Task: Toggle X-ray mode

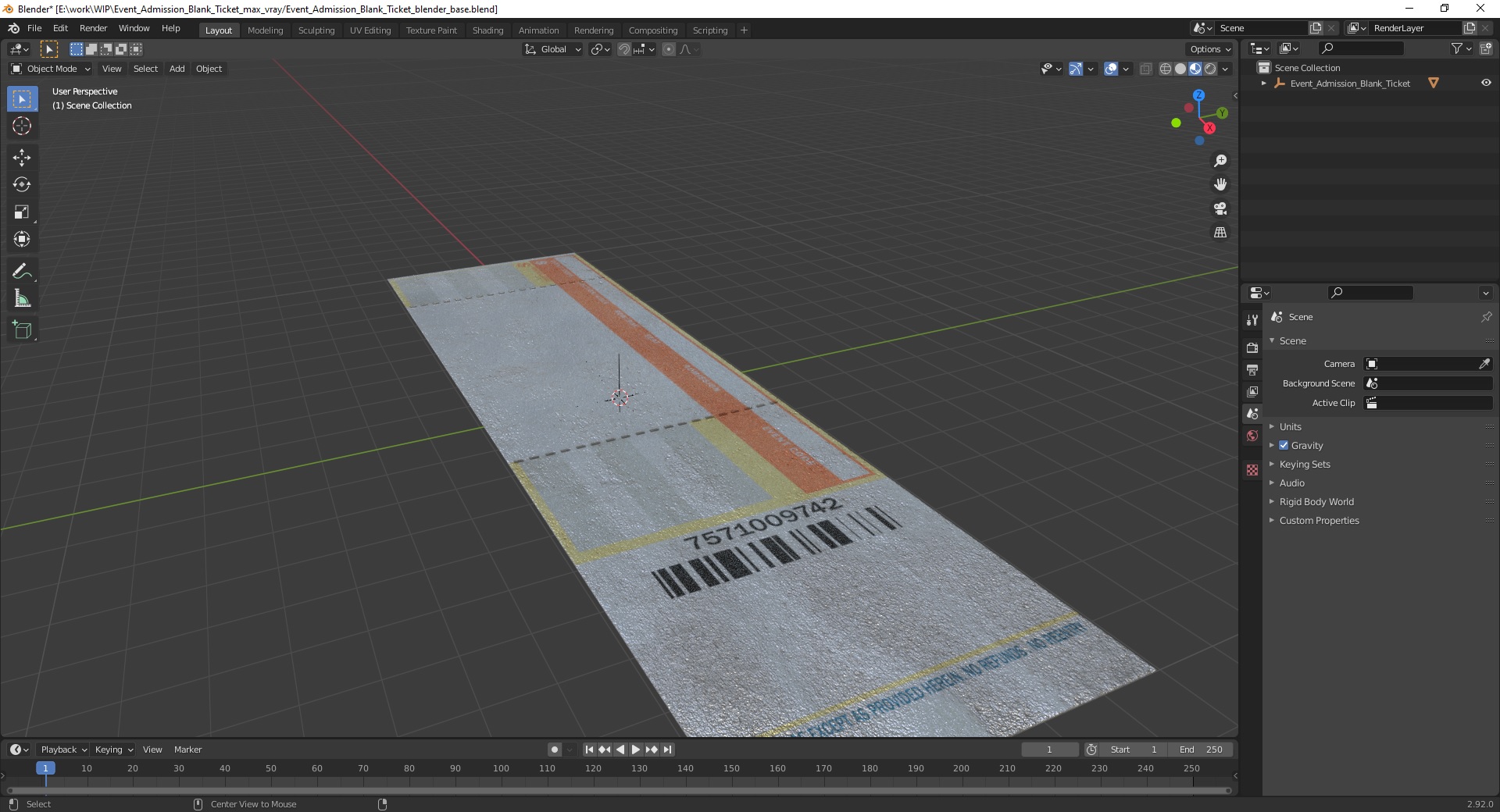Action: point(1146,69)
